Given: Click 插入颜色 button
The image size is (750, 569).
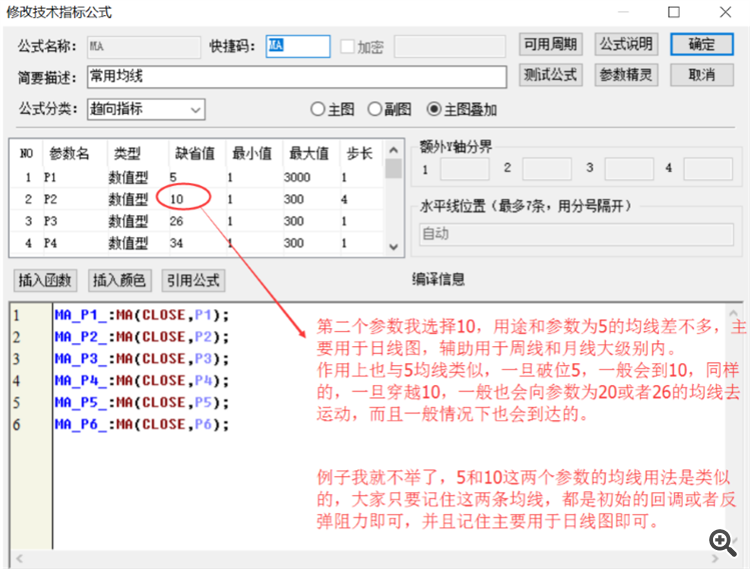Looking at the screenshot, I should (x=120, y=280).
